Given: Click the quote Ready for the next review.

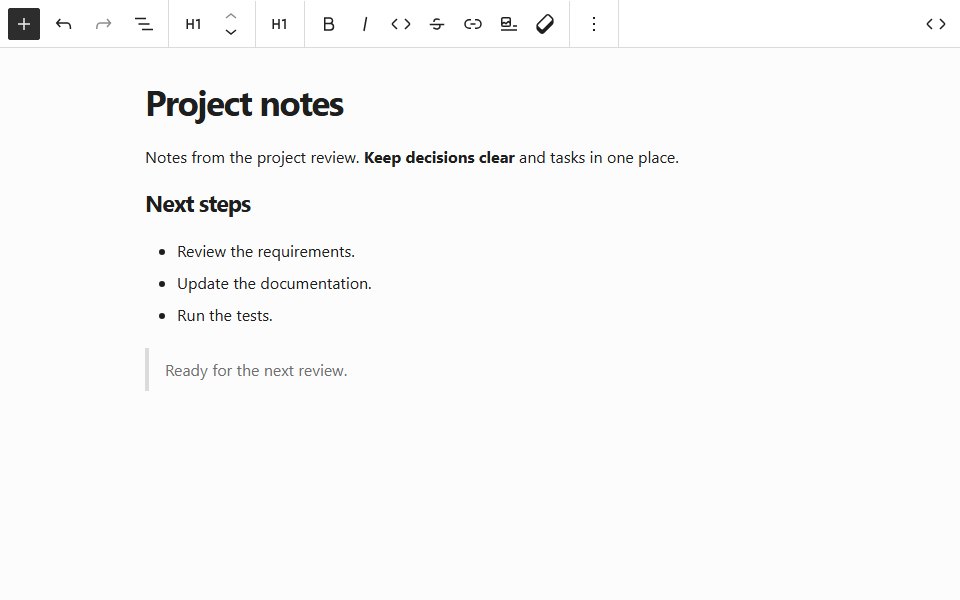Looking at the screenshot, I should point(256,370).
